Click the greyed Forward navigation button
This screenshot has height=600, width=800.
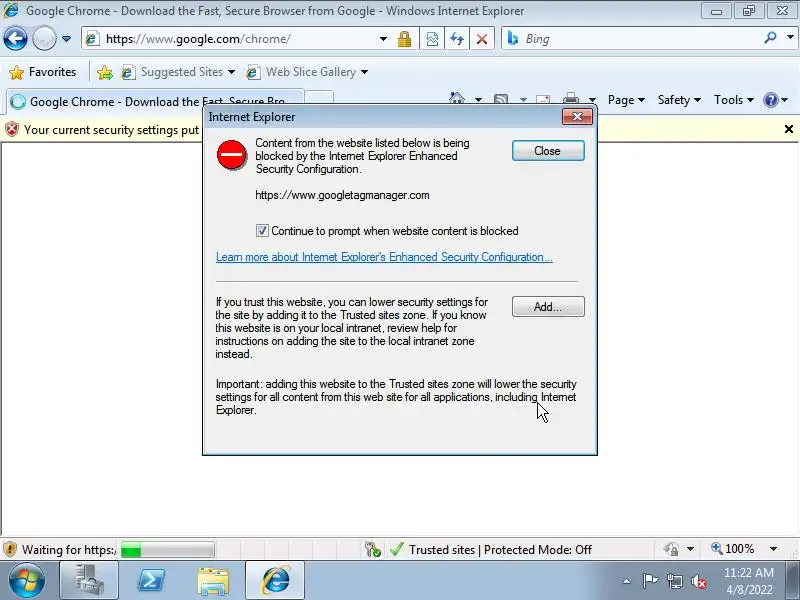pyautogui.click(x=44, y=39)
